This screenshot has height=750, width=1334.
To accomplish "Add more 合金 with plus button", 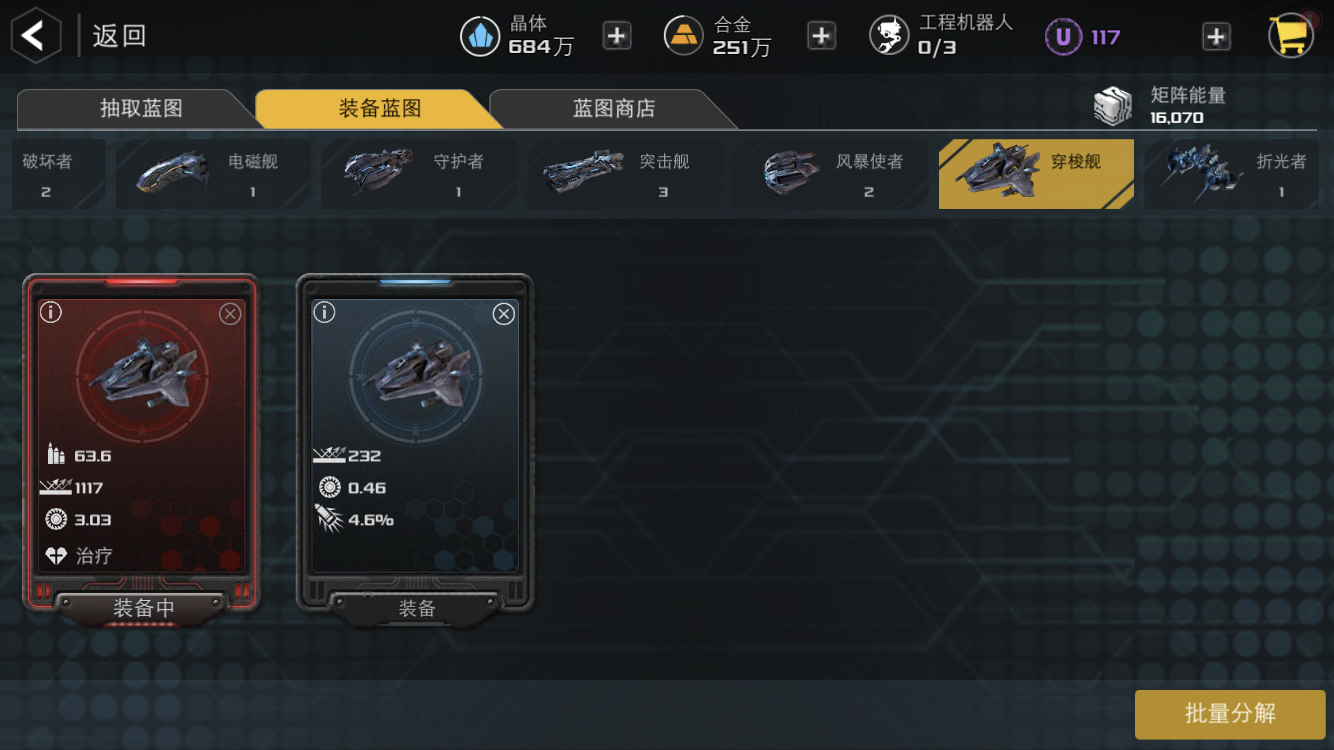I will coord(821,36).
